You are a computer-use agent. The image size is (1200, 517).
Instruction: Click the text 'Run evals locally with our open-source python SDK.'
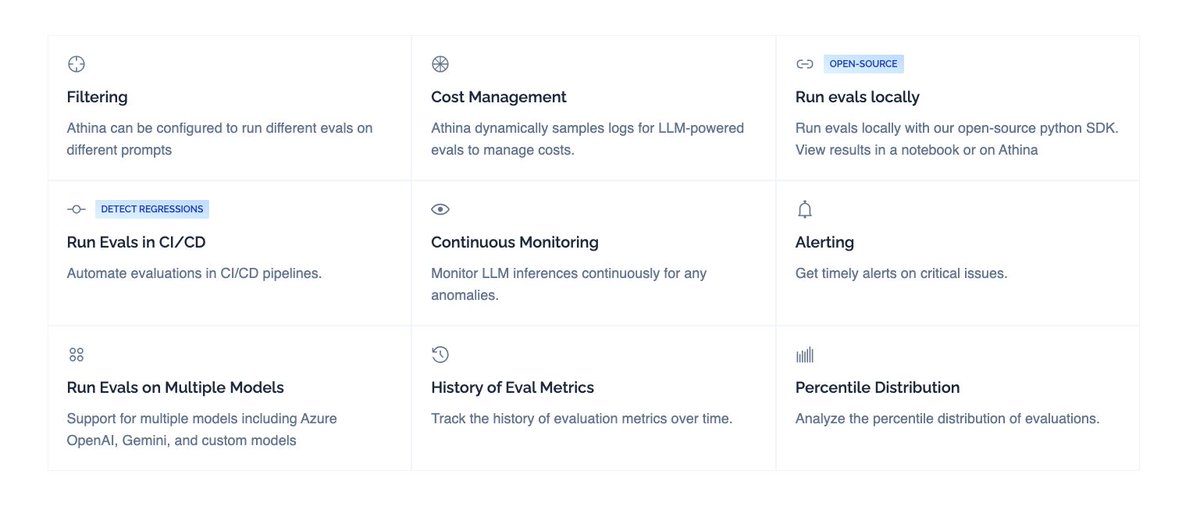[x=957, y=128]
